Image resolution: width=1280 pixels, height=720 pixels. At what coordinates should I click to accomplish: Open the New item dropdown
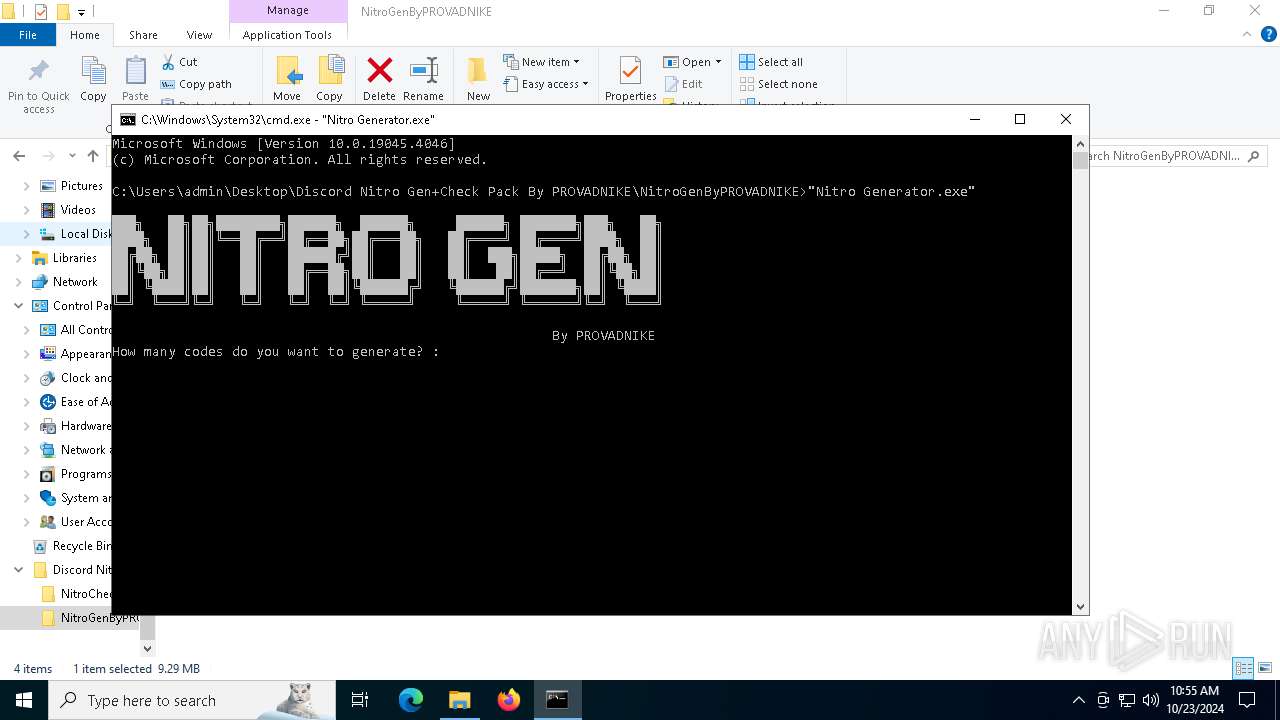pyautogui.click(x=541, y=62)
